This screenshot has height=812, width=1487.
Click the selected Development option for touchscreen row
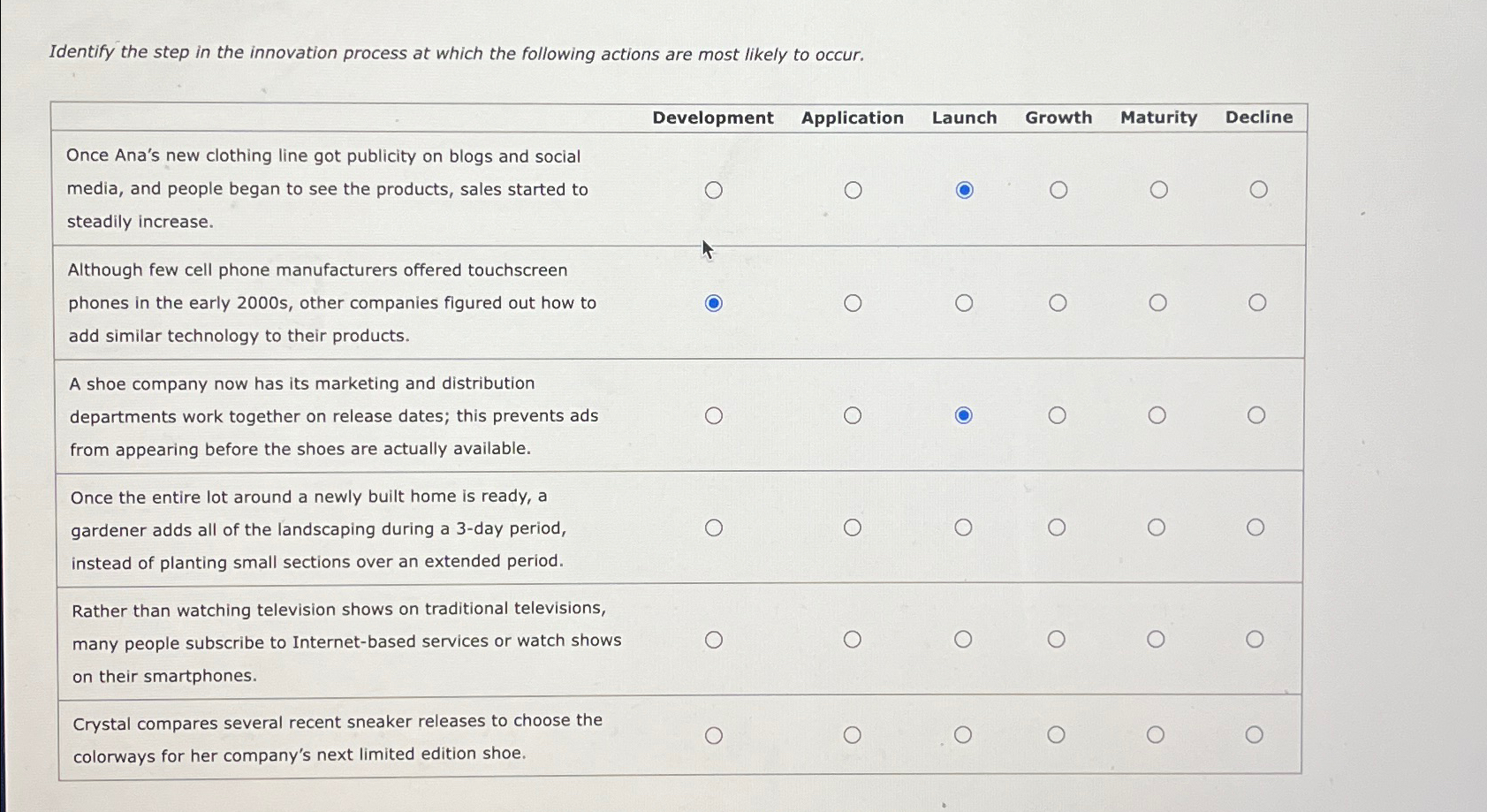click(x=714, y=304)
